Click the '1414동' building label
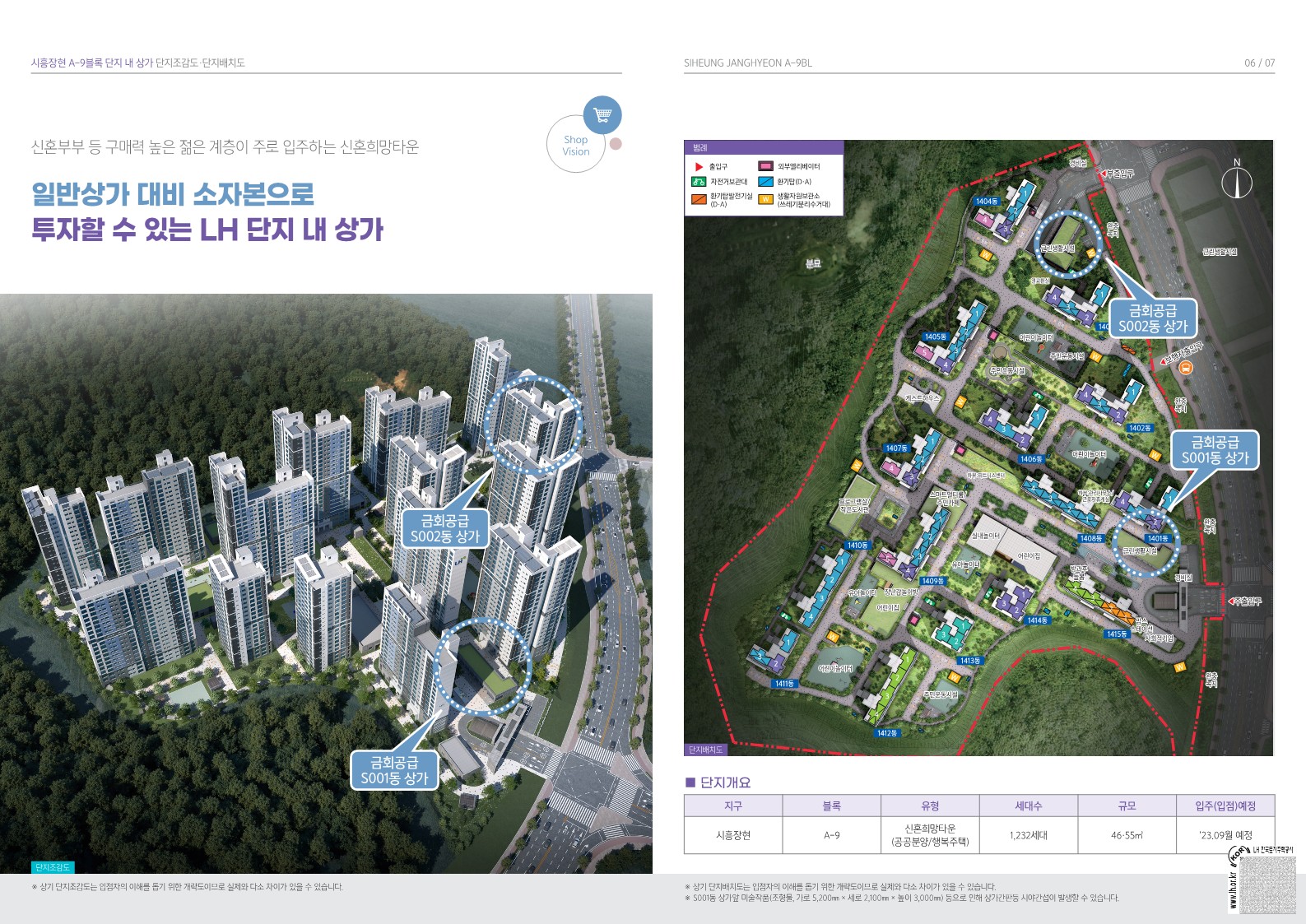The image size is (1306, 924). tap(1037, 620)
